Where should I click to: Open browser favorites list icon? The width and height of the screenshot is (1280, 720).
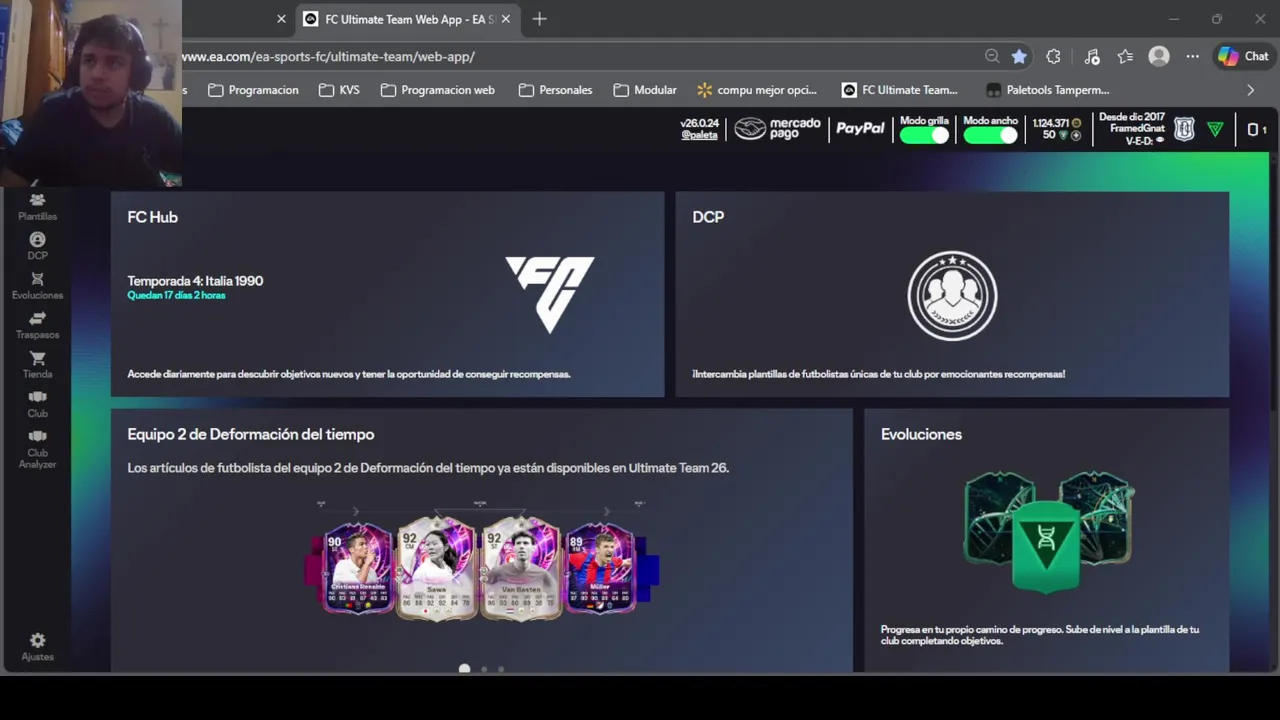pyautogui.click(x=1125, y=57)
